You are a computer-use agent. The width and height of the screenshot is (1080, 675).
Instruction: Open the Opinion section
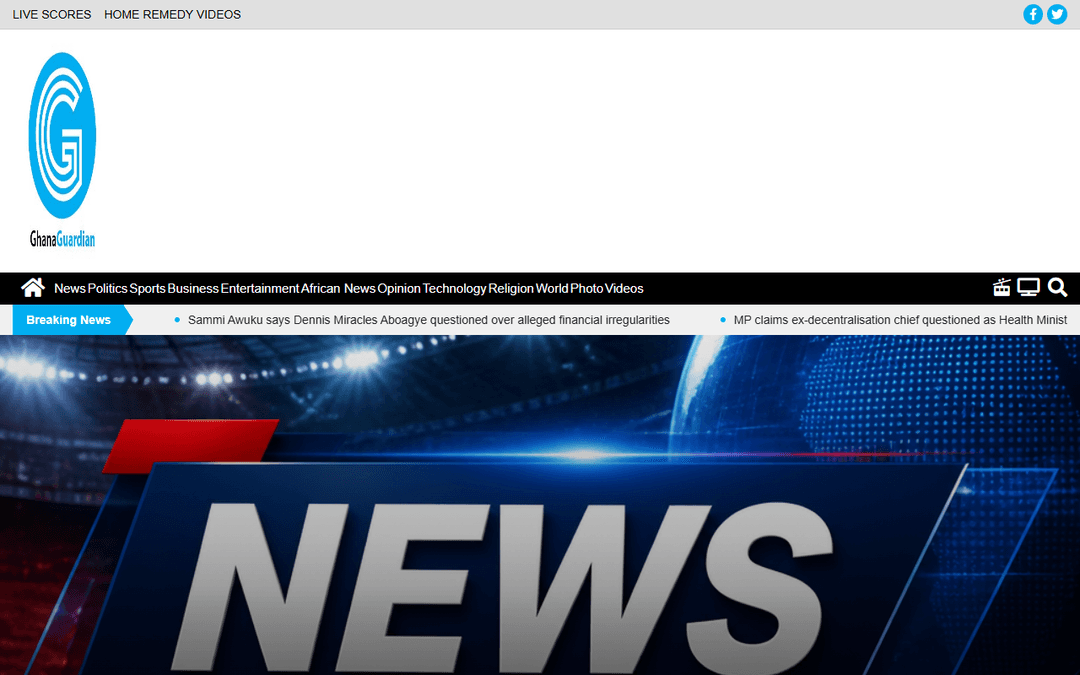[x=399, y=289]
